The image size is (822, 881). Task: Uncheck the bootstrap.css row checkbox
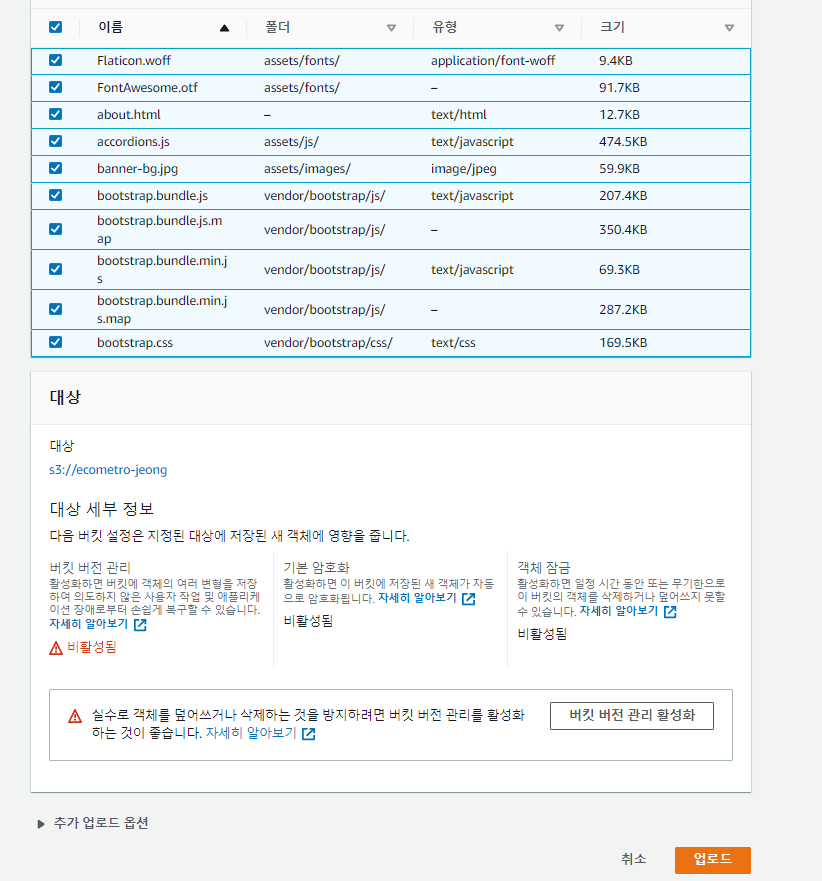pos(55,342)
